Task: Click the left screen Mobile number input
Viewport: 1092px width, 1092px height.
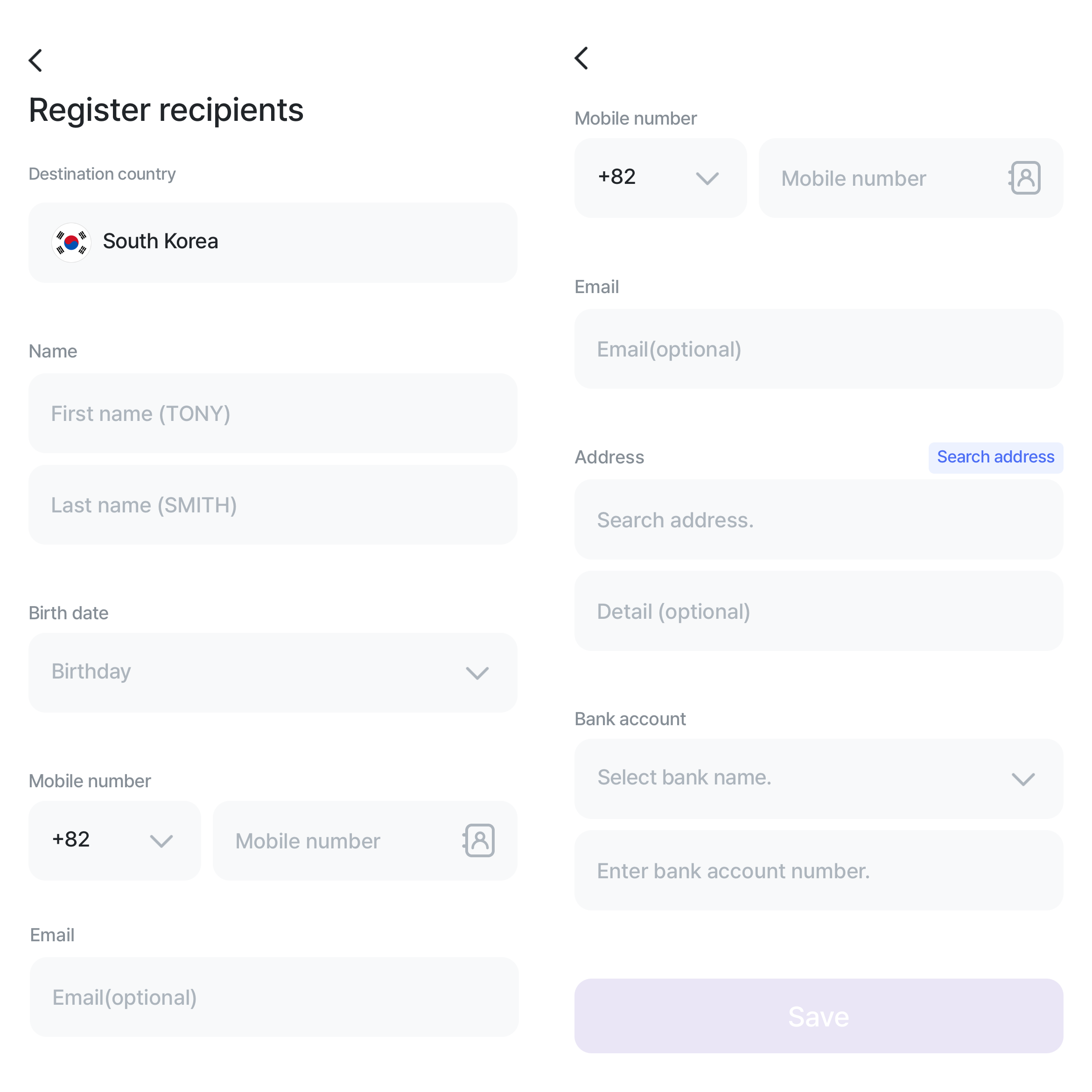Action: [365, 840]
